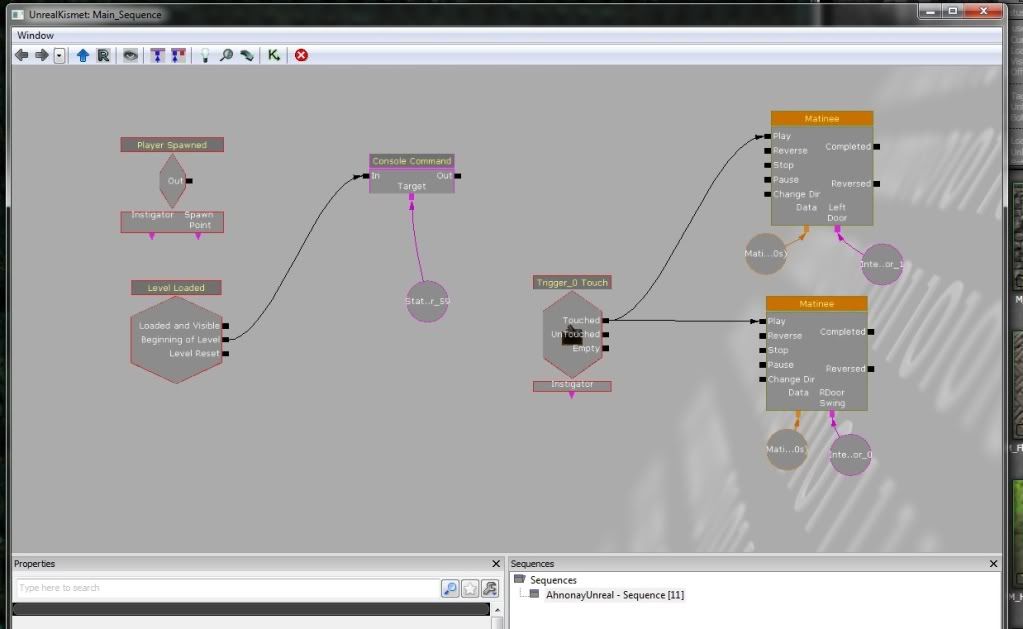Click the Play input of the top Matinee
Viewport: 1023px width, 629px height.
[768, 136]
